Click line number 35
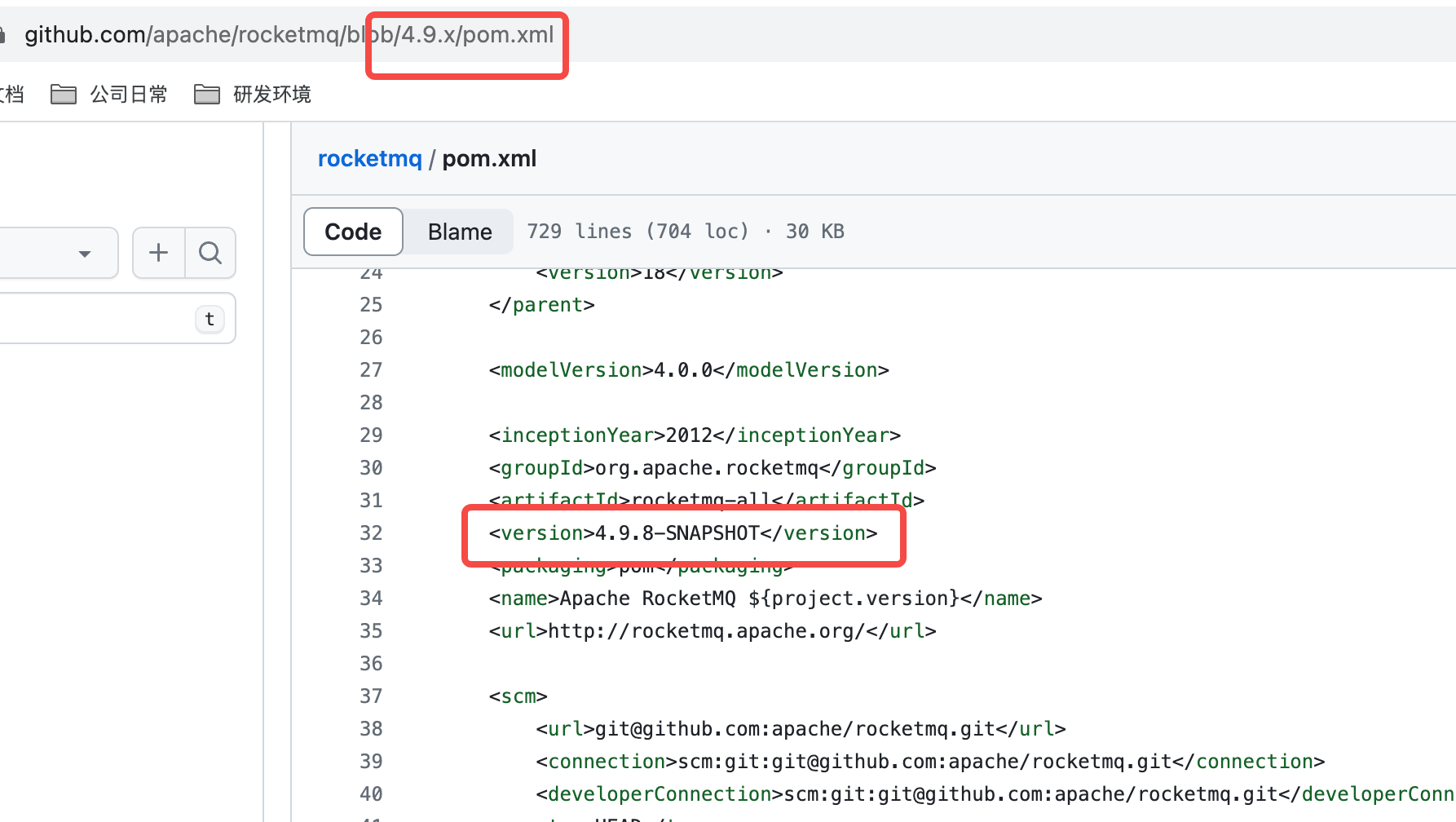The height and width of the screenshot is (822, 1456). pos(371,631)
